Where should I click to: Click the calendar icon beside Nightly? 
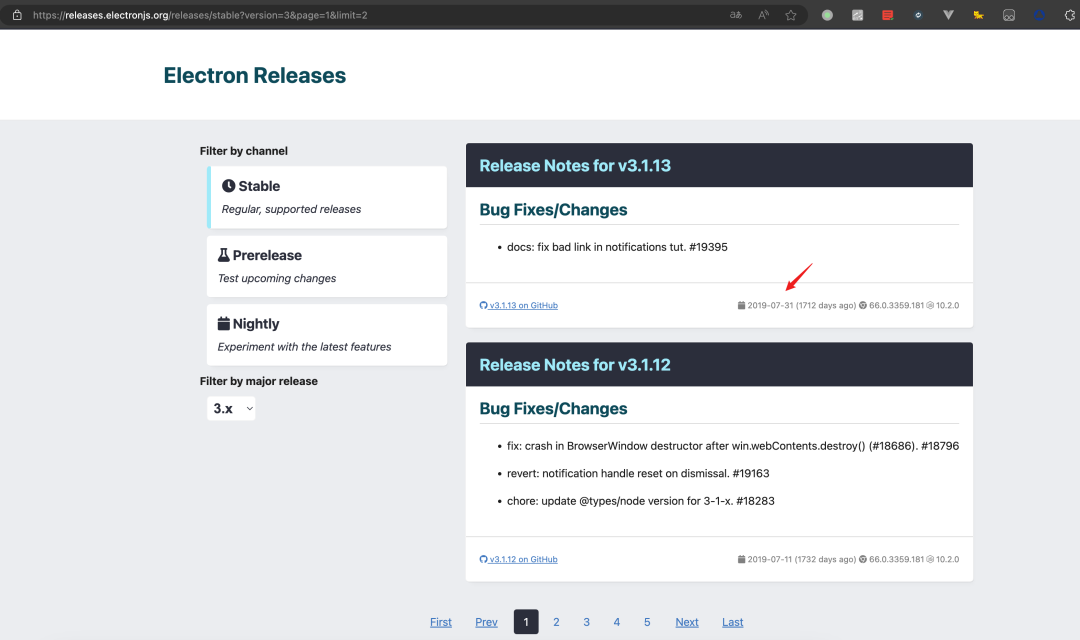click(x=224, y=323)
